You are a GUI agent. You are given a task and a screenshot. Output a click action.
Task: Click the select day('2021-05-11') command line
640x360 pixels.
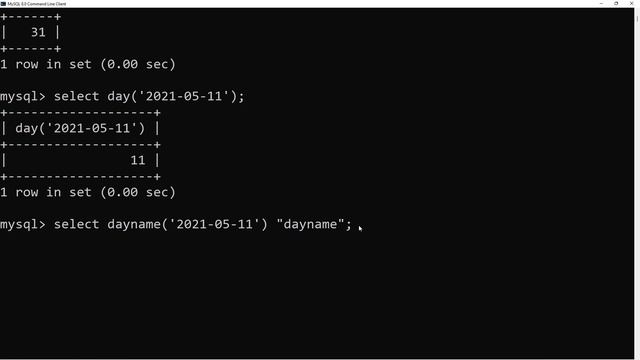(149, 96)
